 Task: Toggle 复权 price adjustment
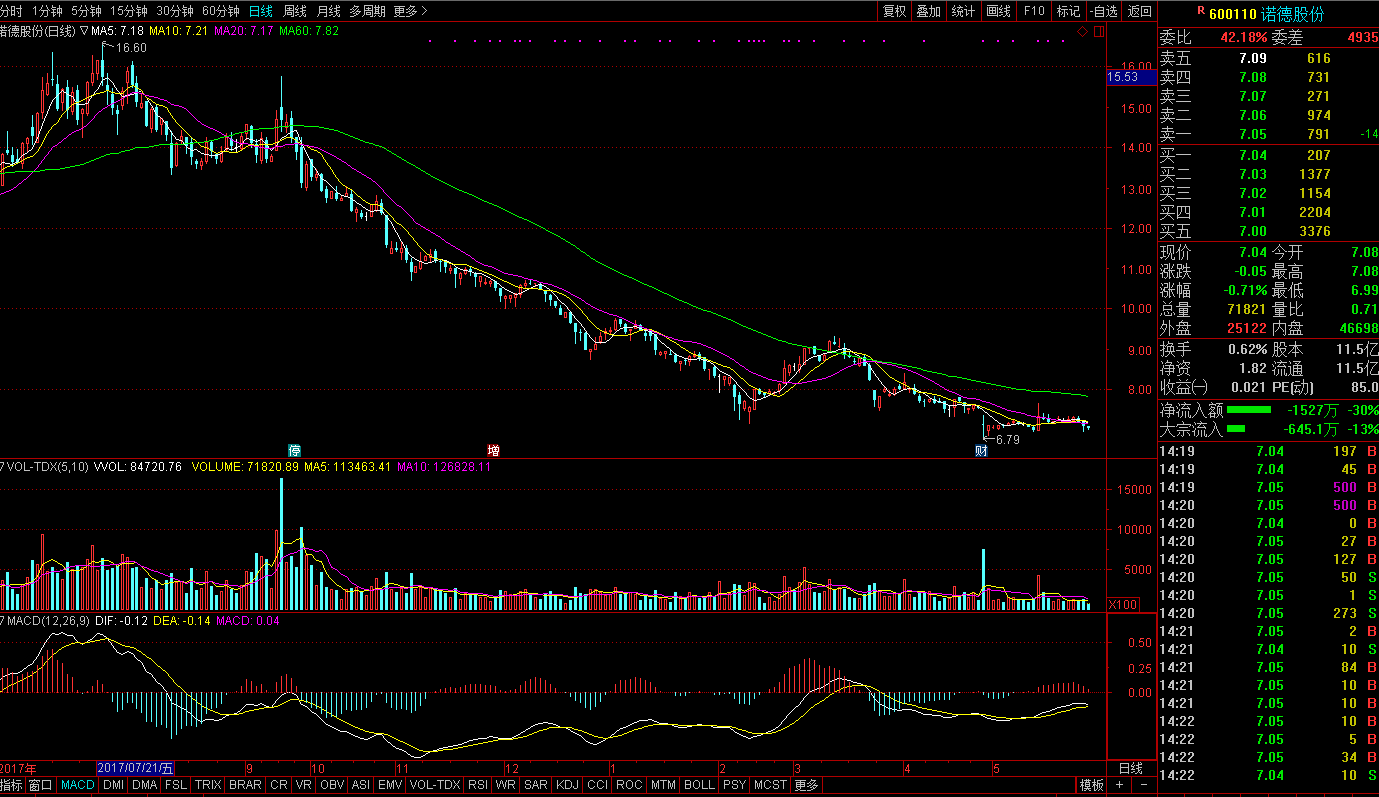pos(894,11)
